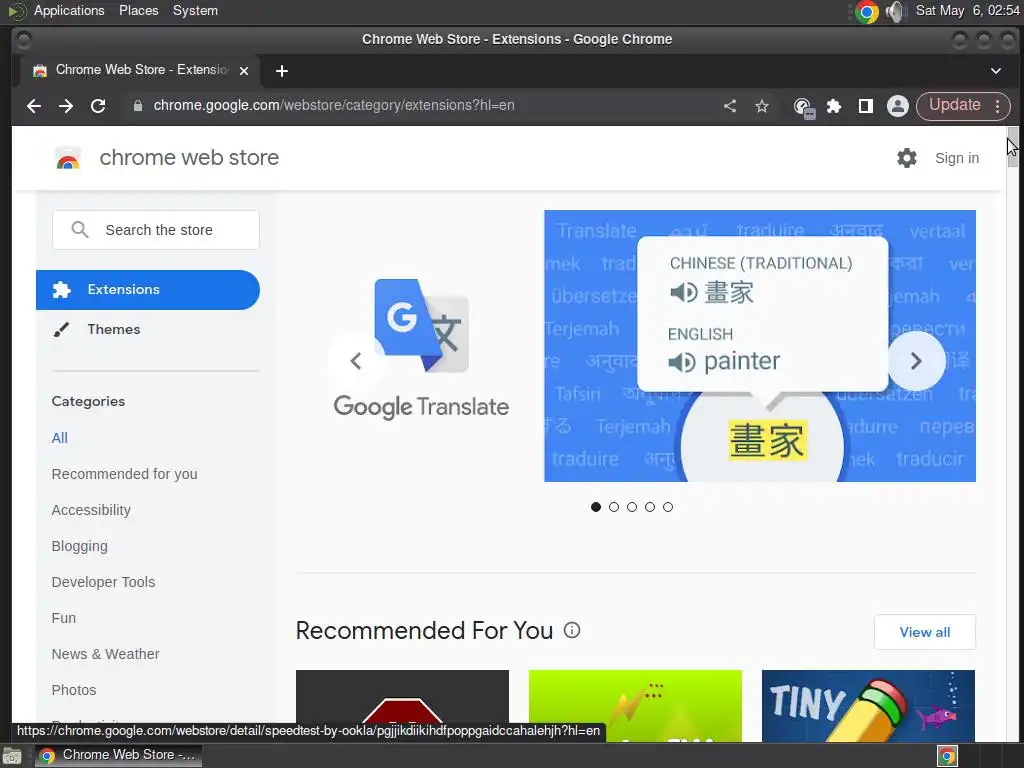Viewport: 1024px width, 768px height.
Task: Open the News & Weather category
Action: [105, 653]
